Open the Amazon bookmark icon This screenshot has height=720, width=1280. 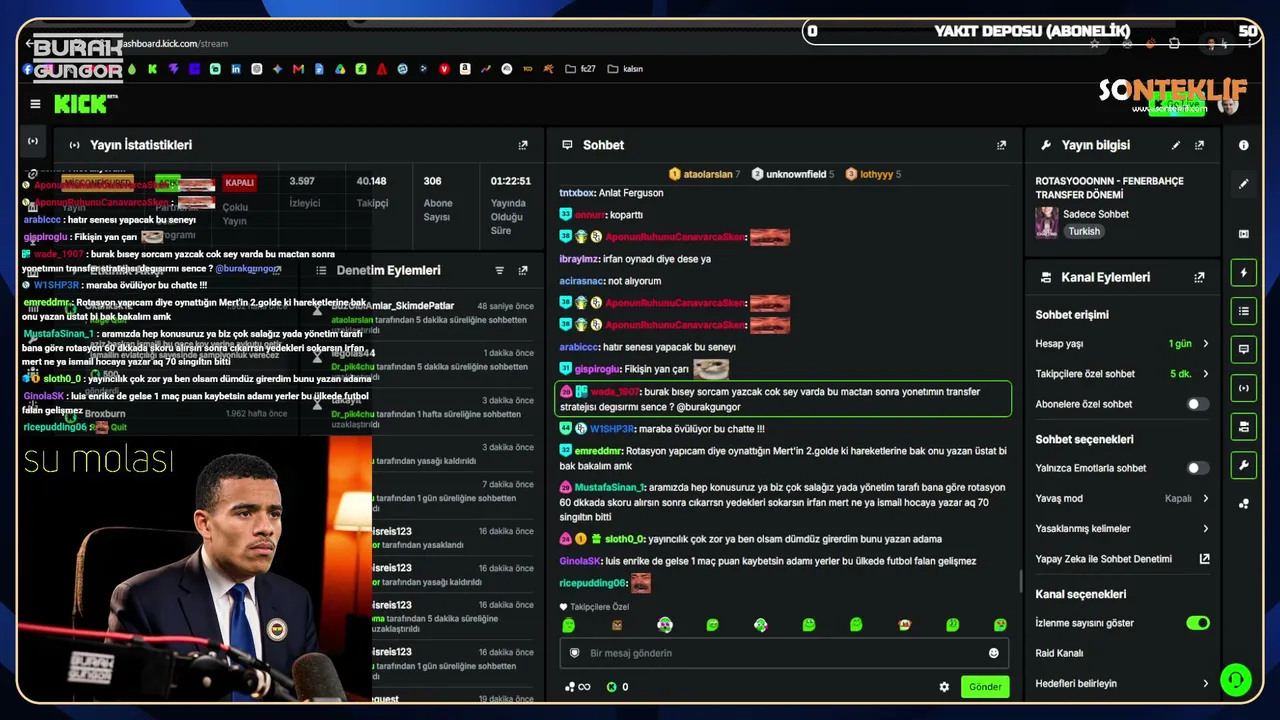(465, 69)
